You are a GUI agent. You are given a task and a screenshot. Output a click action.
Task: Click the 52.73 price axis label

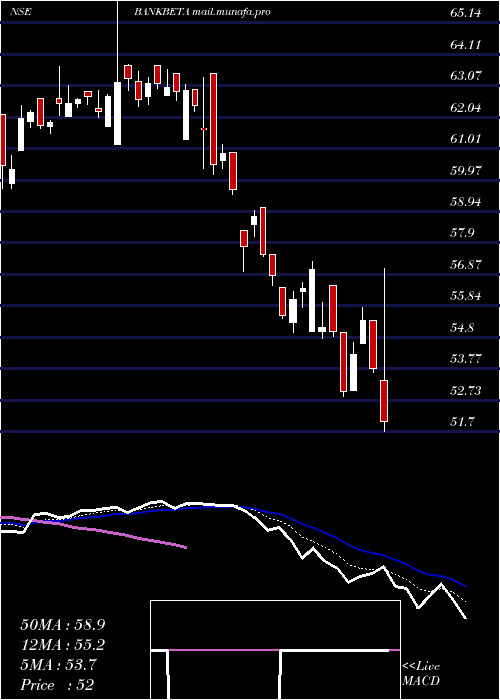click(466, 391)
